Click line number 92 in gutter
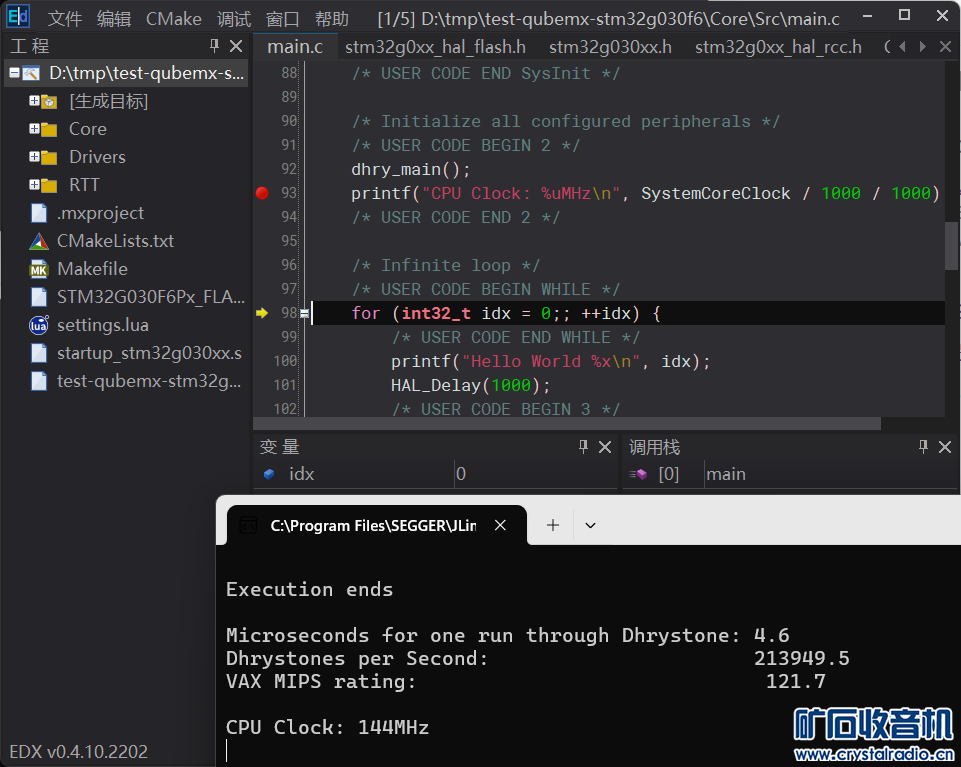This screenshot has width=961, height=767. pyautogui.click(x=289, y=169)
